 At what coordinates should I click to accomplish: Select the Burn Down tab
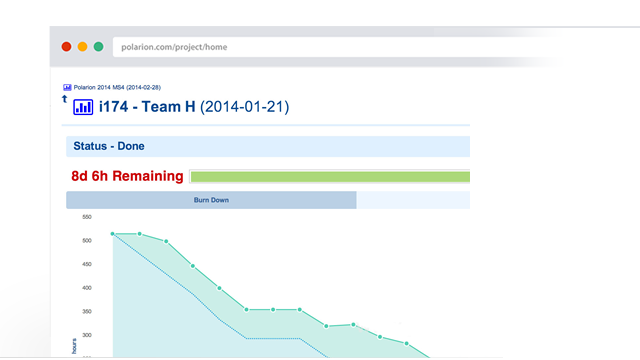(x=211, y=200)
